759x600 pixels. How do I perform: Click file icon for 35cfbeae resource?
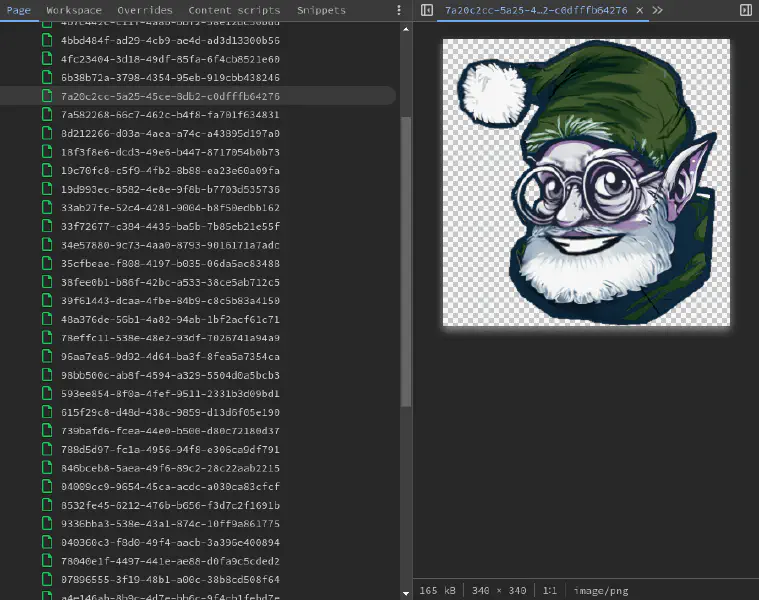click(x=46, y=264)
